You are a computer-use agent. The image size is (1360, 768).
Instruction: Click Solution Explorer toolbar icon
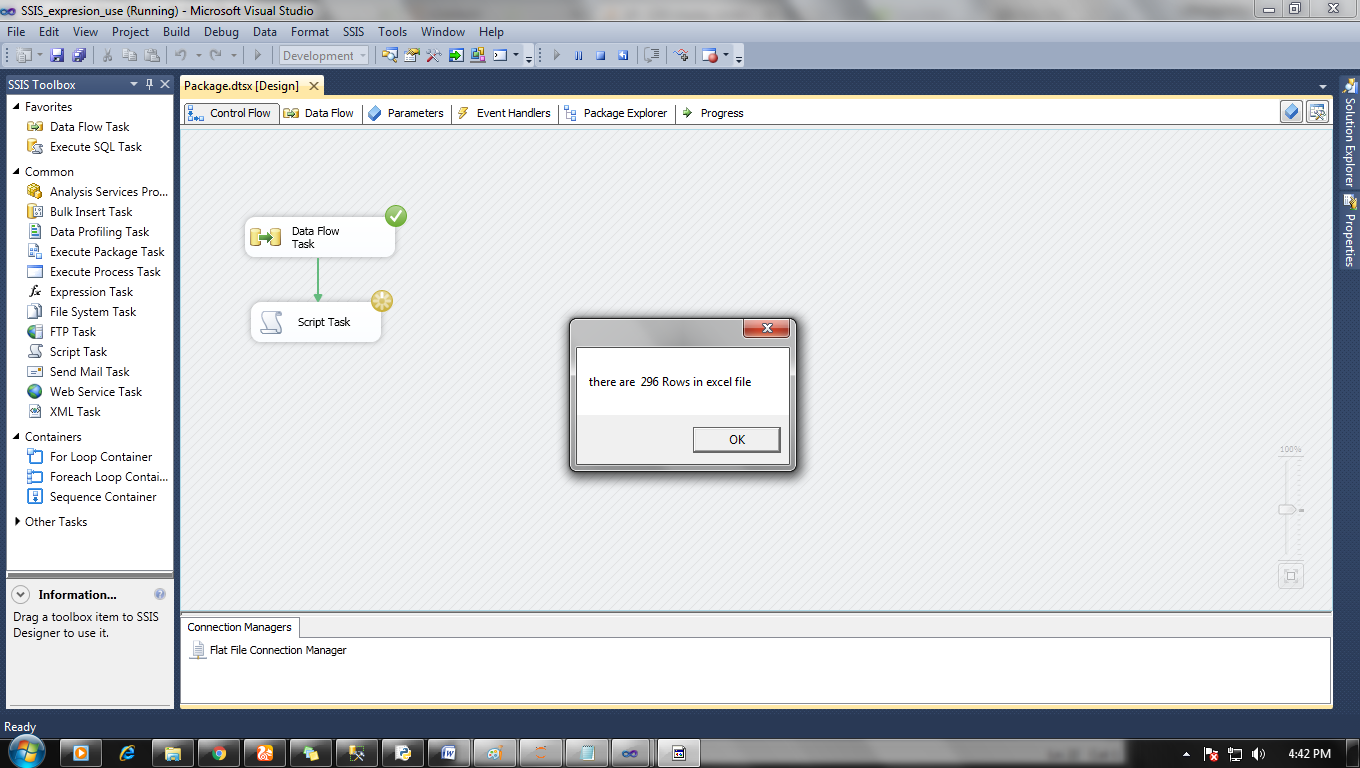click(389, 55)
